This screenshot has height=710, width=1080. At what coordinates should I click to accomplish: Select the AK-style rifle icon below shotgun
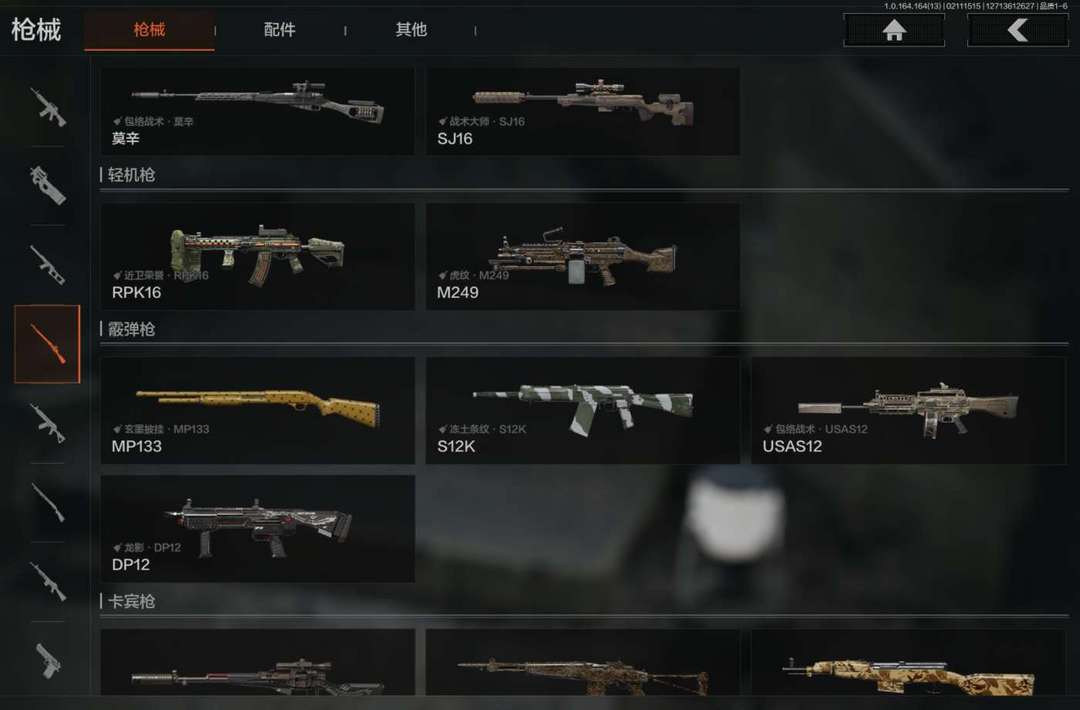[x=48, y=423]
